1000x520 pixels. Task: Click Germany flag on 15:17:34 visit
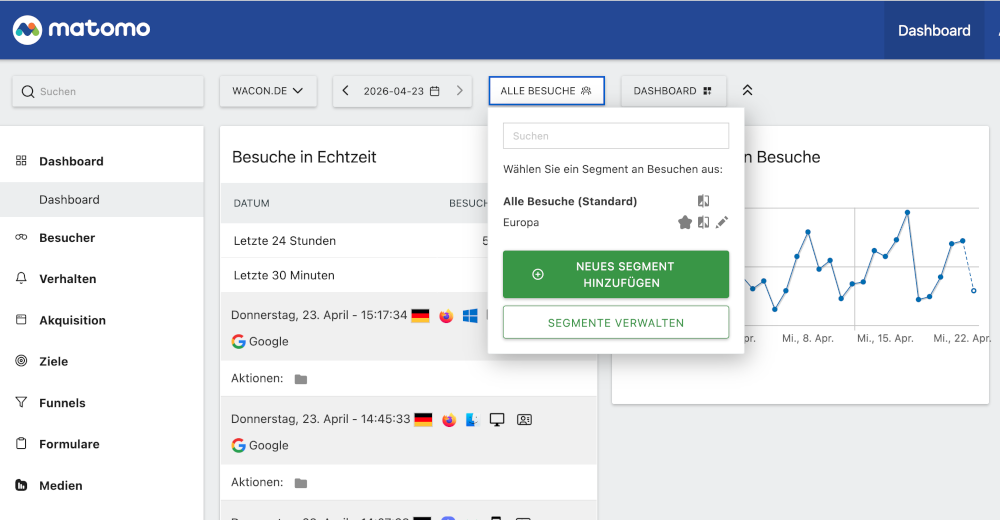click(x=420, y=315)
